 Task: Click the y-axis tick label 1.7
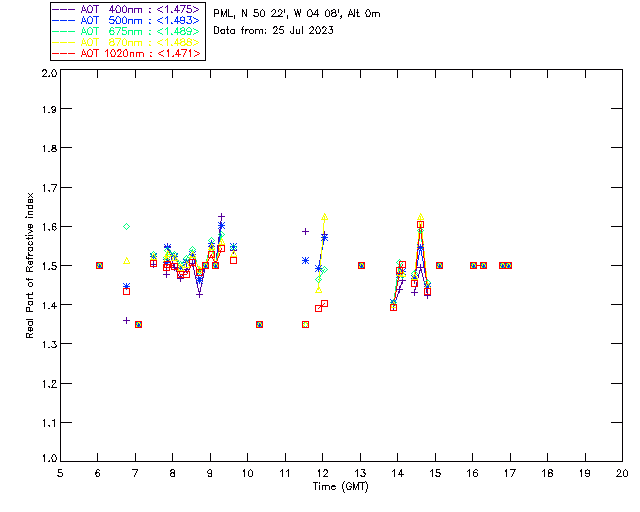tap(49, 188)
